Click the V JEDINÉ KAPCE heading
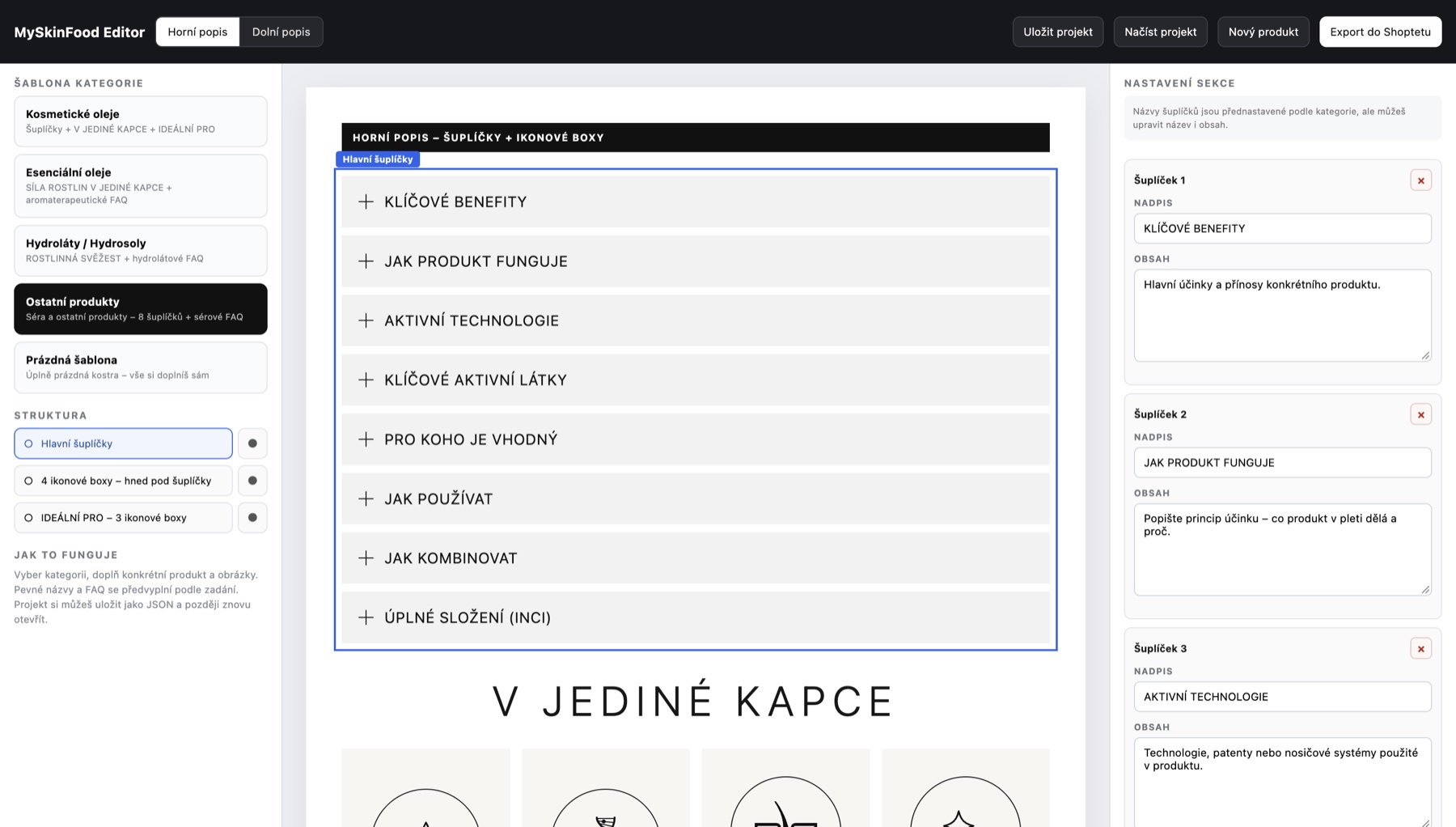The height and width of the screenshot is (827, 1456). 694,701
